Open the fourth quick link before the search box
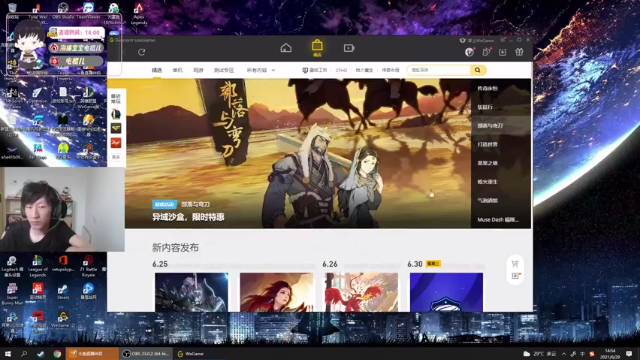 click(x=390, y=70)
